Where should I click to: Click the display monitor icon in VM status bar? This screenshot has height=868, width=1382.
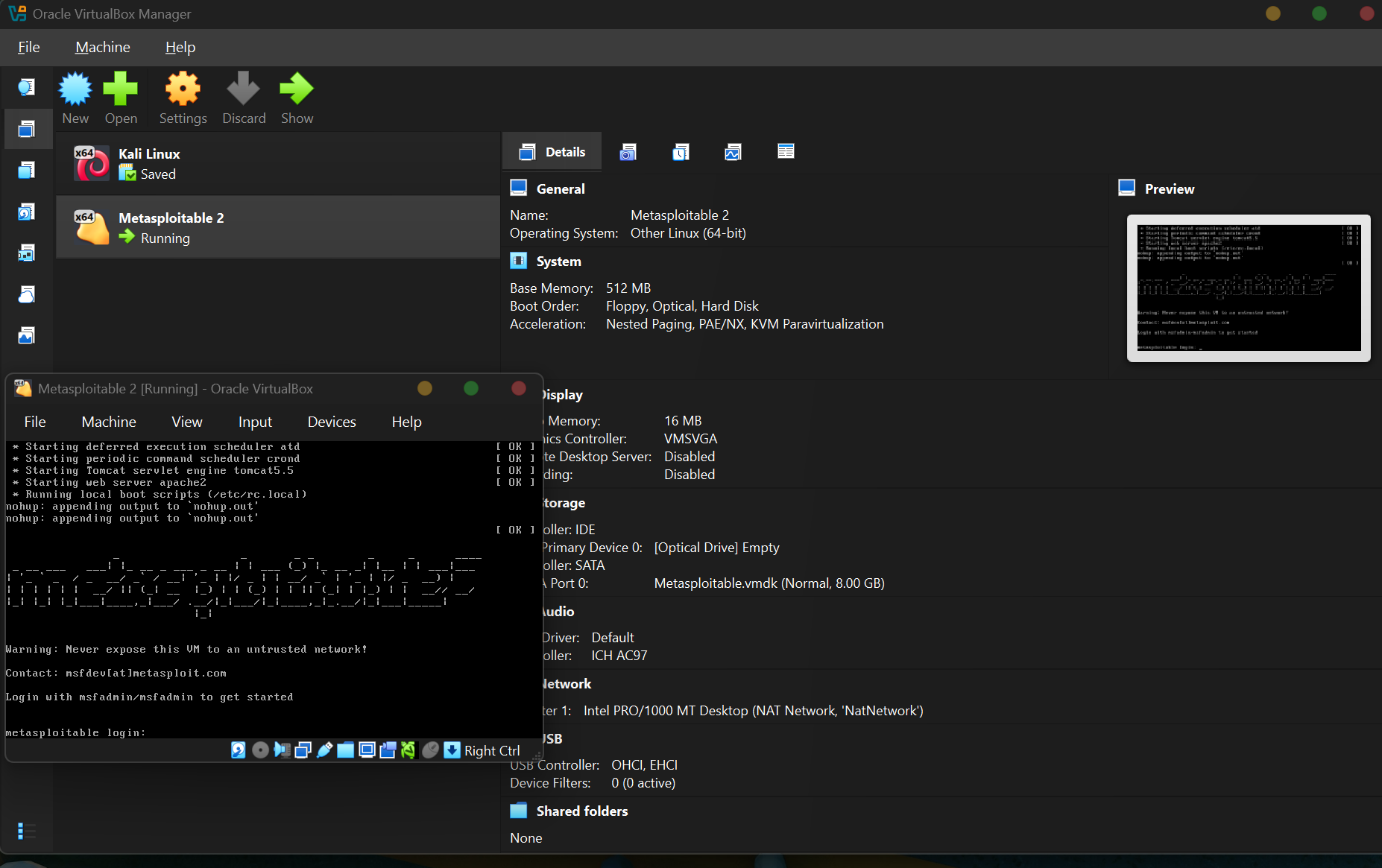pos(367,750)
